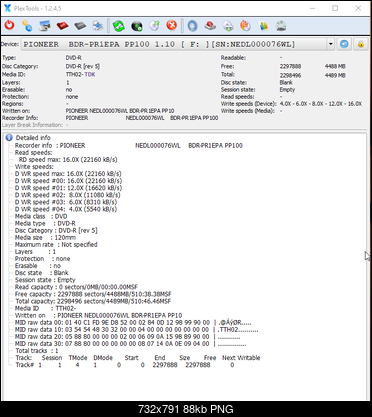Select 'Disc Category : DVD-R [rev 5]' tree line
The height and width of the screenshot is (417, 372).
point(56,230)
